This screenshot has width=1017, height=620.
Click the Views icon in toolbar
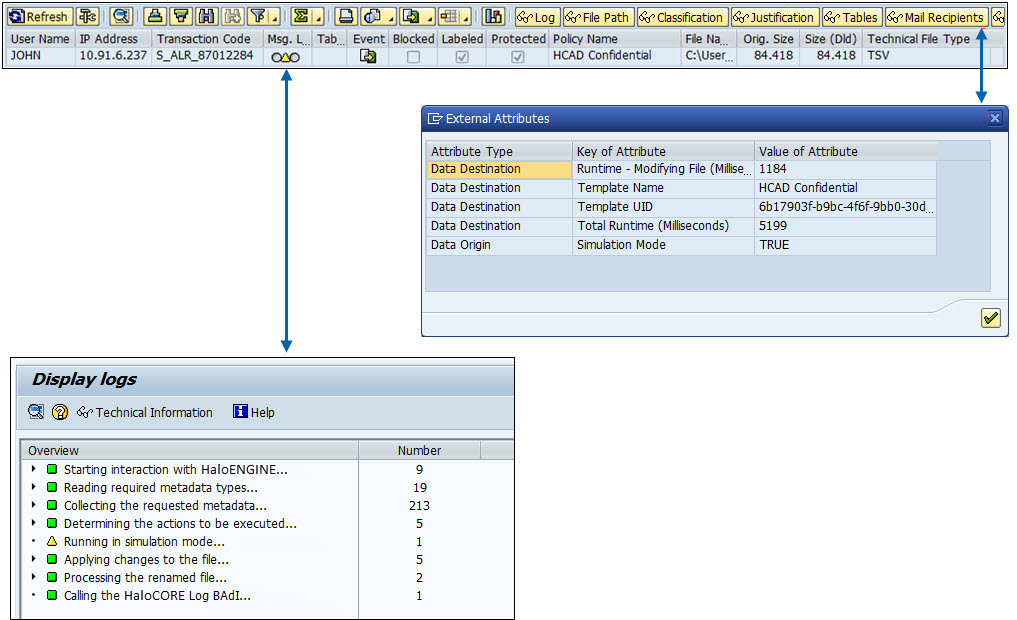[372, 17]
